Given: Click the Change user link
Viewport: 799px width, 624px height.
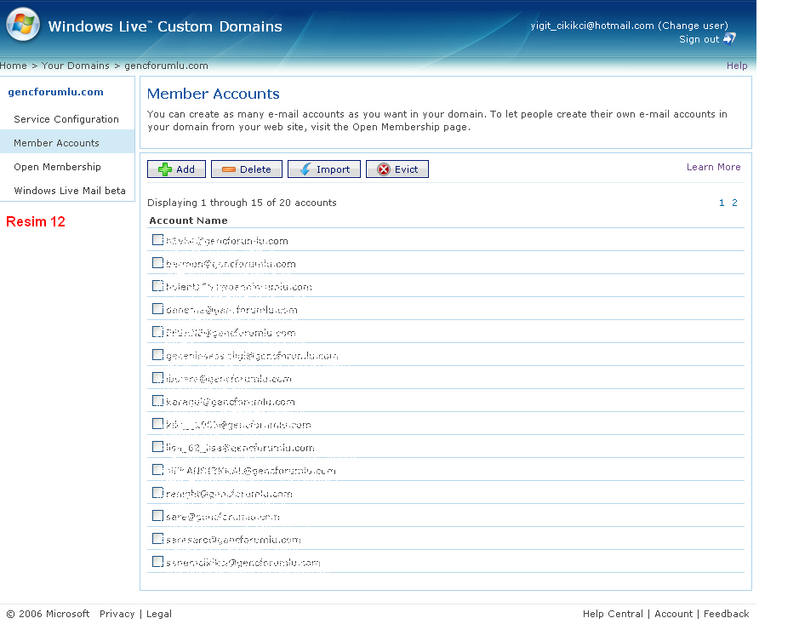Looking at the screenshot, I should (x=693, y=25).
